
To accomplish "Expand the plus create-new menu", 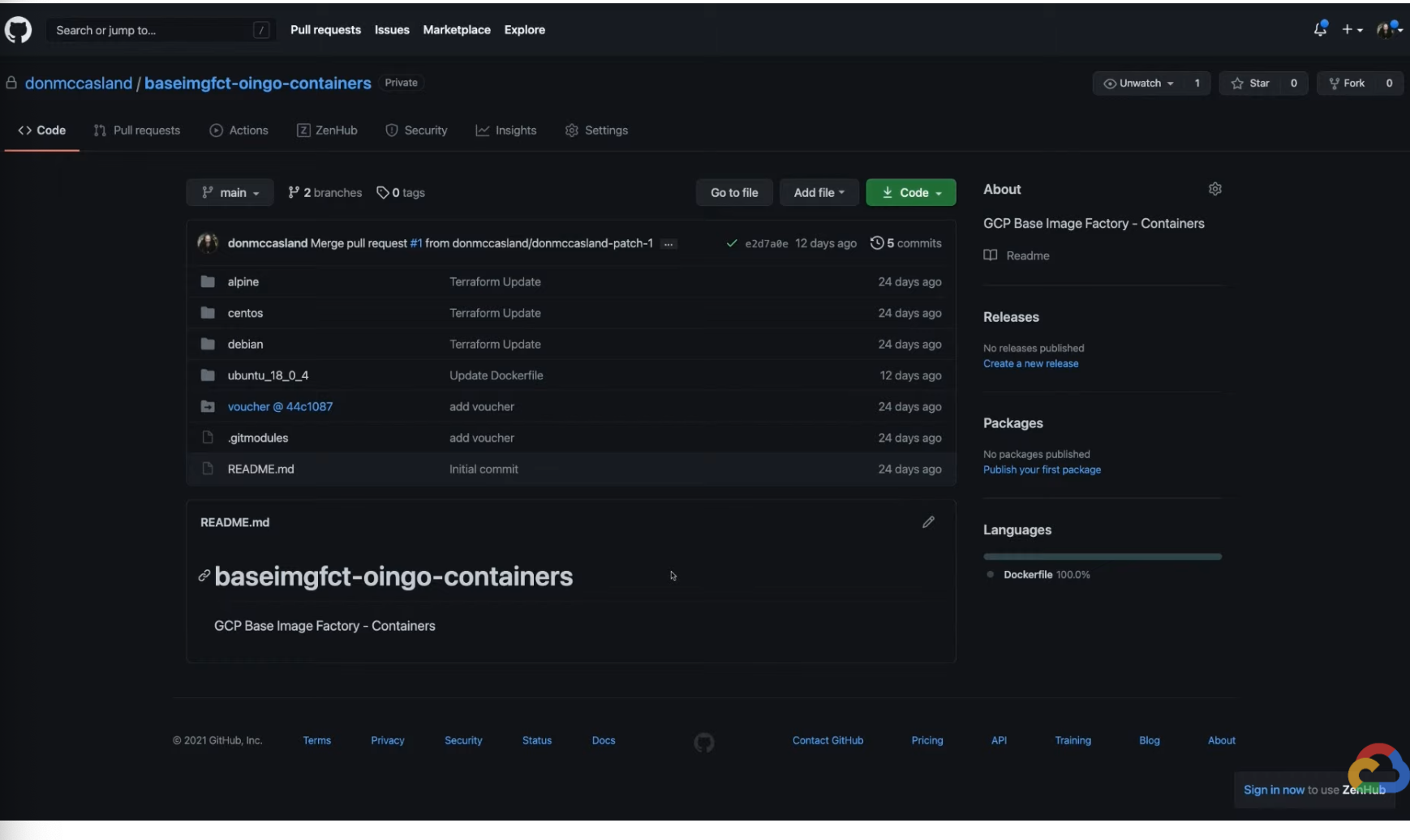I will click(1352, 30).
